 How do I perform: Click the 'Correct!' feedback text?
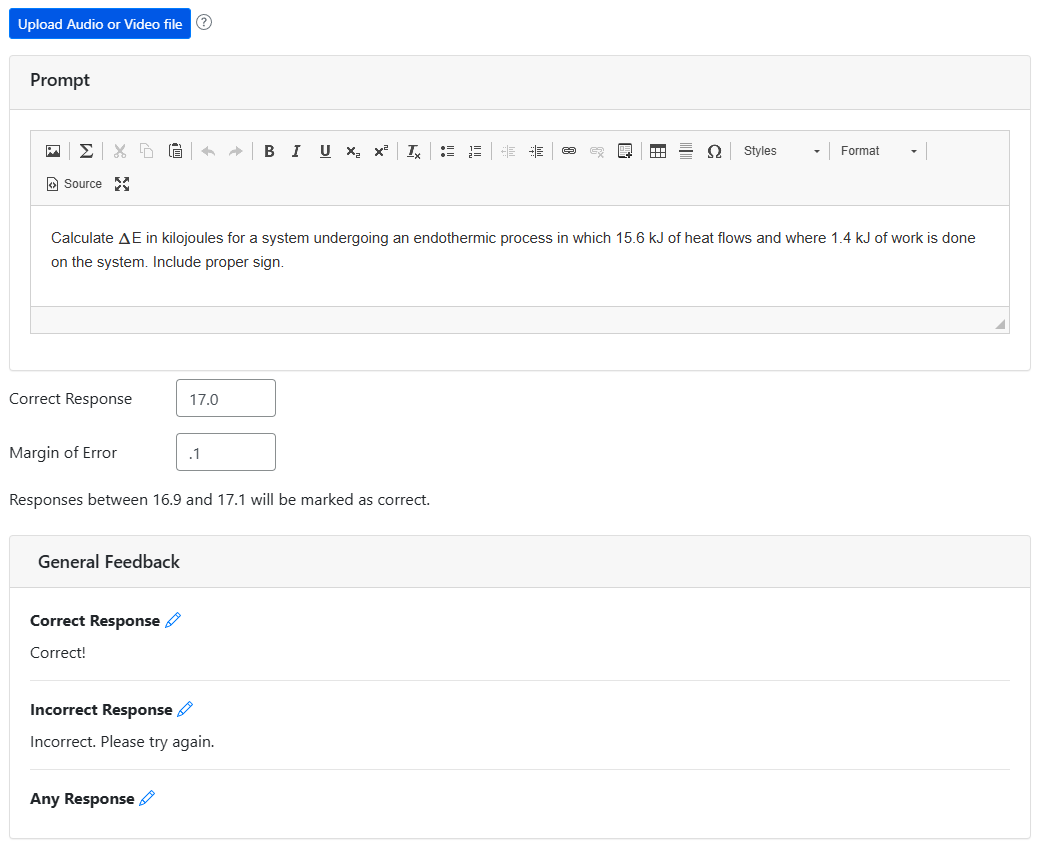[58, 653]
